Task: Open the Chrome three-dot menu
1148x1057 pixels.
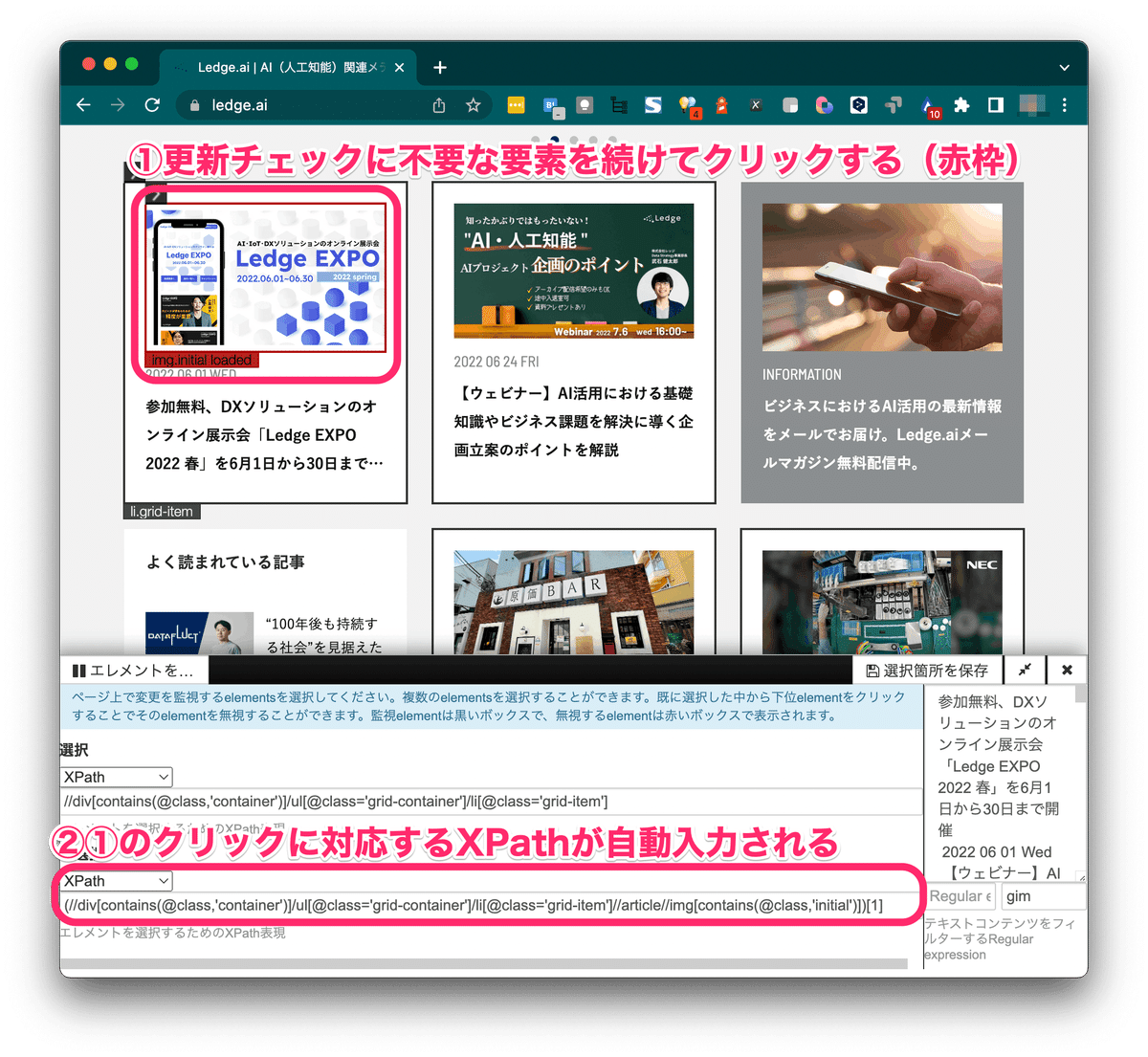Action: pos(1064,105)
